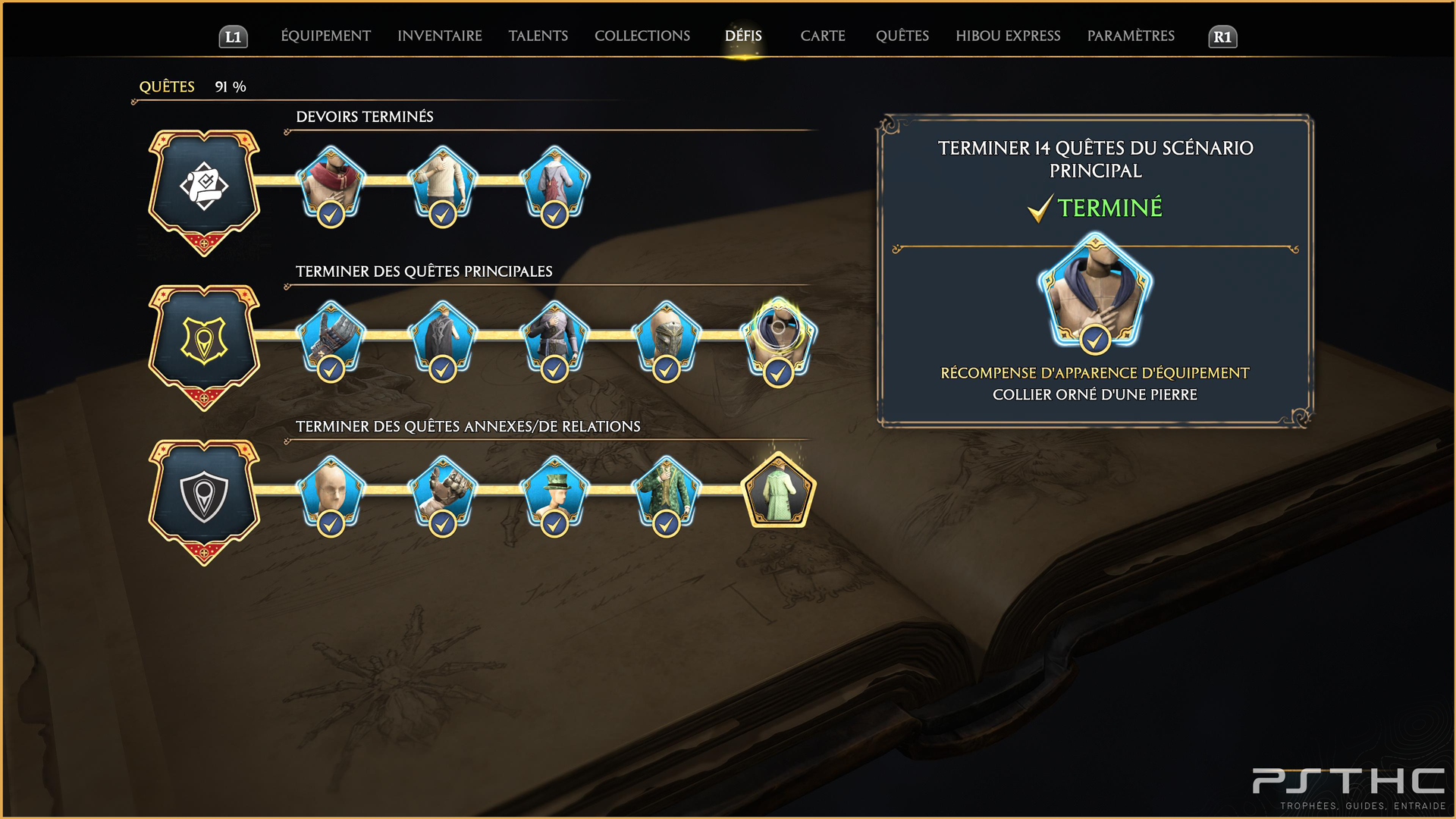
Task: Select the cream sweater reward icon
Action: (x=443, y=184)
